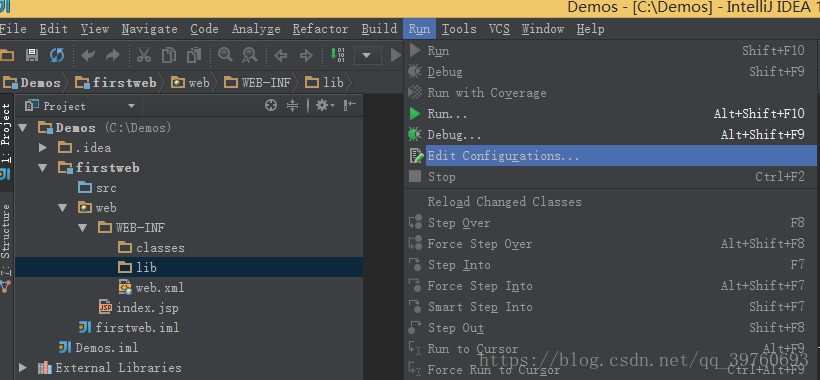Click the WEB-INF breadcrumb in navigation bar
This screenshot has height=380, width=820.
point(257,83)
